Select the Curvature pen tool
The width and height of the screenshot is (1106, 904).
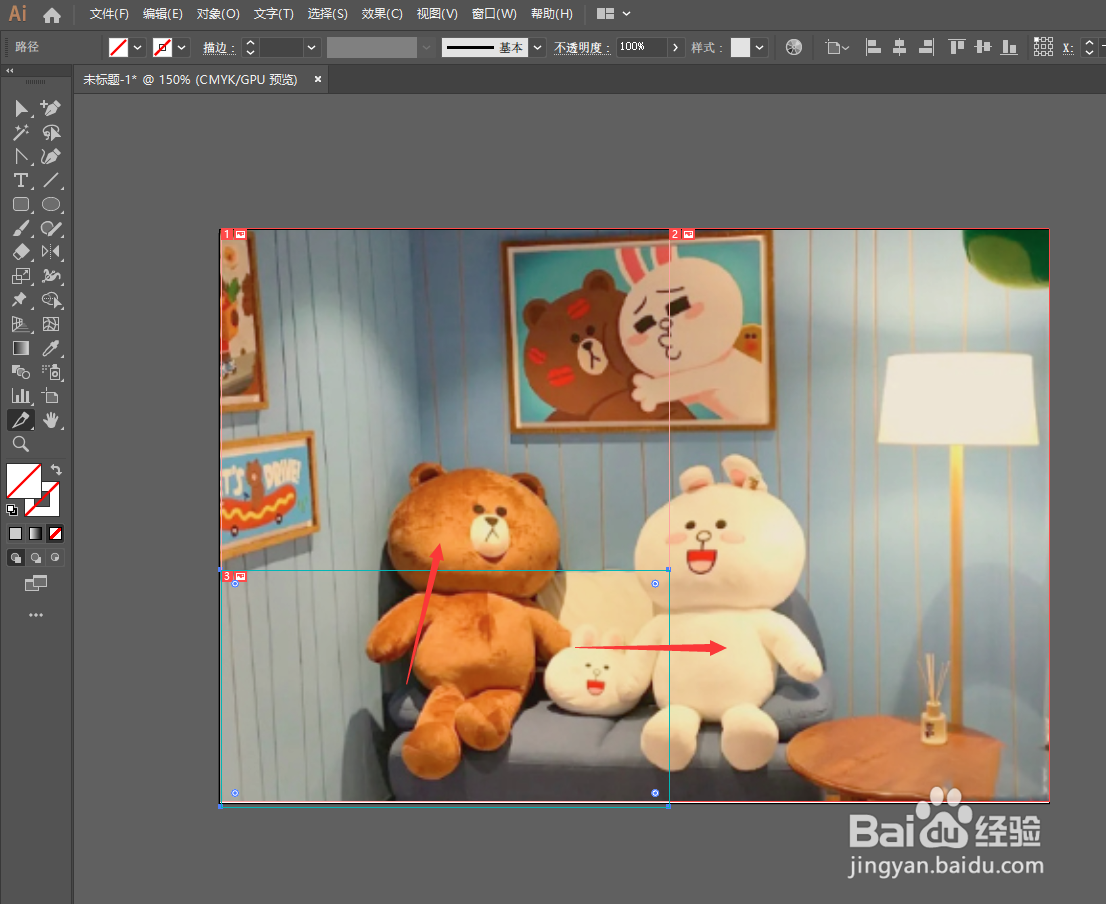click(x=51, y=156)
